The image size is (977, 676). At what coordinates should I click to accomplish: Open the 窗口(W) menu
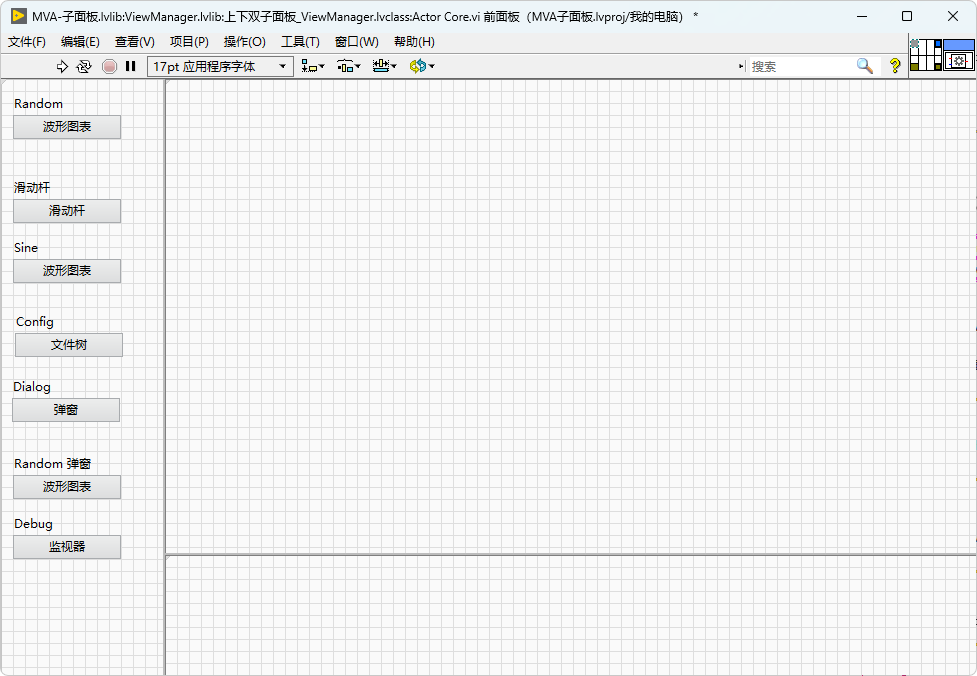pyautogui.click(x=356, y=42)
